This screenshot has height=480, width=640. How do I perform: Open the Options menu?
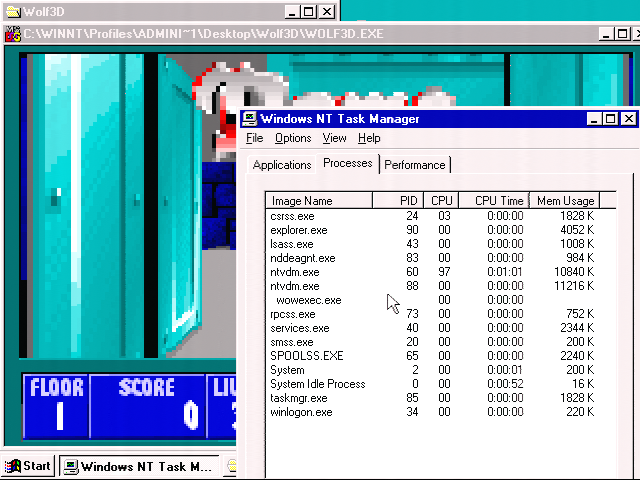pos(293,138)
